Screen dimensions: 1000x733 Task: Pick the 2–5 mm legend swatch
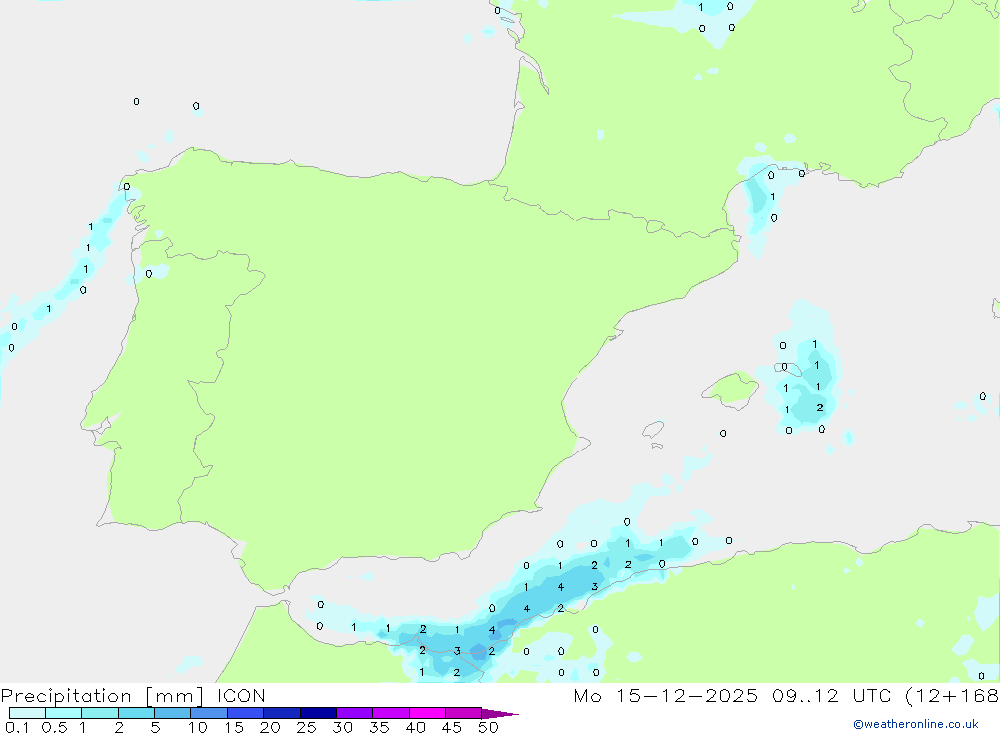click(136, 713)
